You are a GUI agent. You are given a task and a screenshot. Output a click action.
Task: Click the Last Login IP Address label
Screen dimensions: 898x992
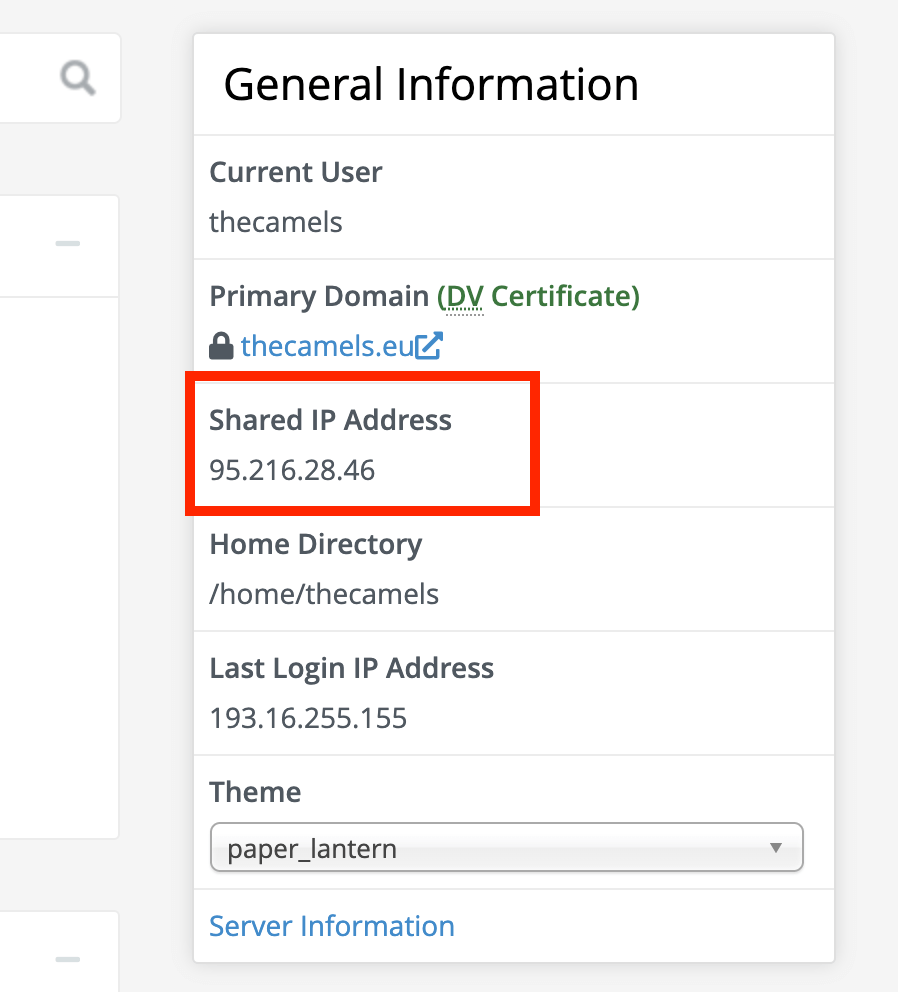click(351, 668)
